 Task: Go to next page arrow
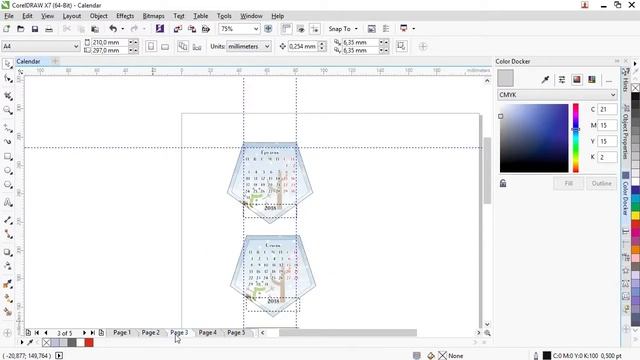pos(84,333)
